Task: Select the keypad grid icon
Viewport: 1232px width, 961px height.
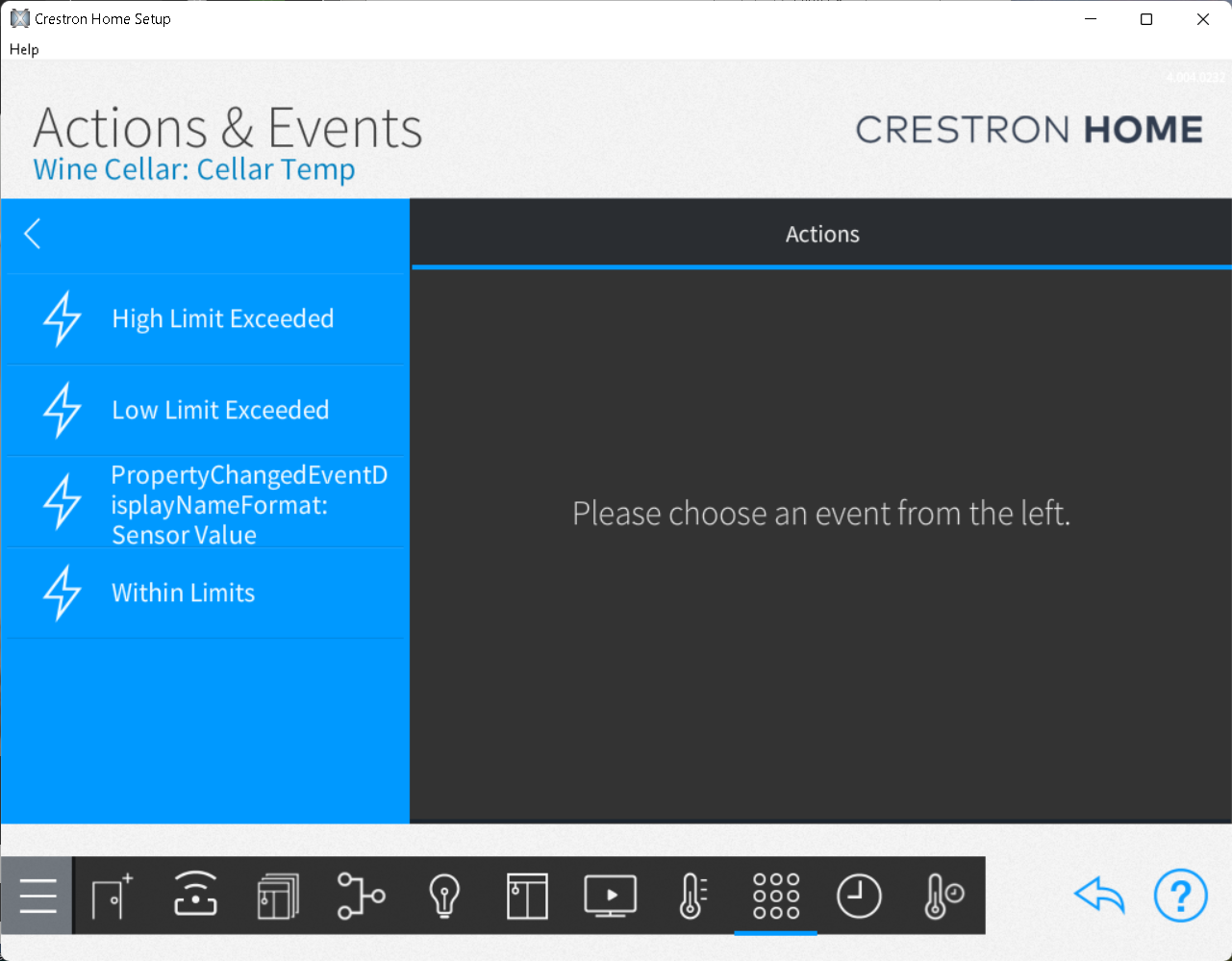Action: click(775, 896)
